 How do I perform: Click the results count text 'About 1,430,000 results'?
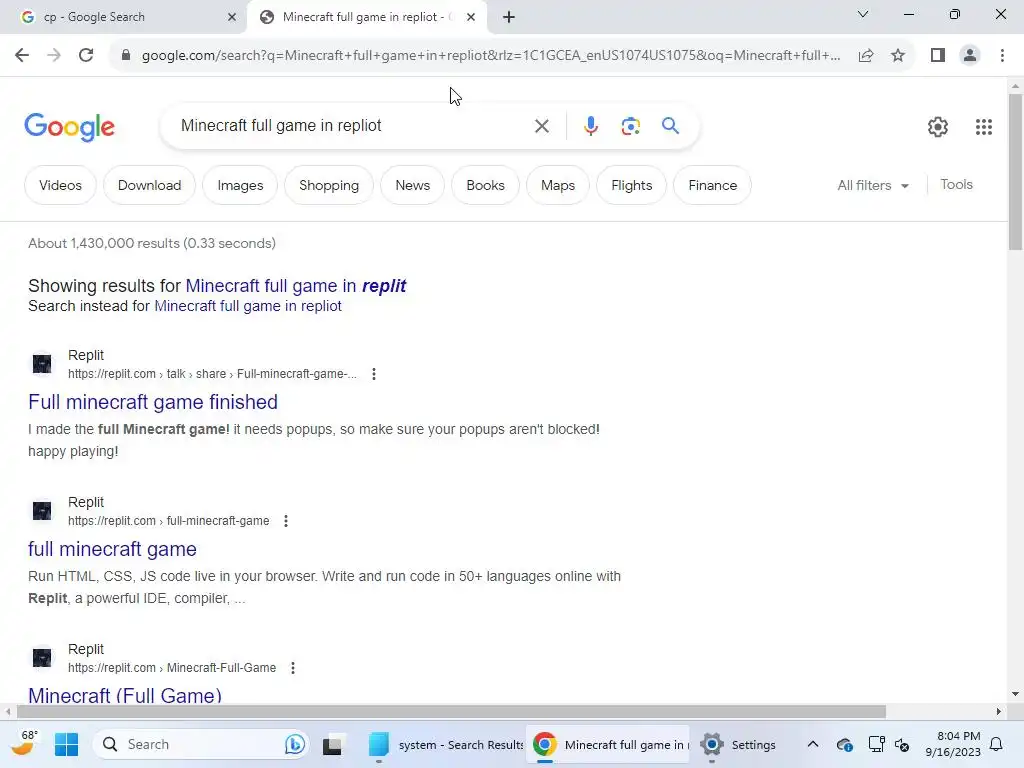coord(152,243)
